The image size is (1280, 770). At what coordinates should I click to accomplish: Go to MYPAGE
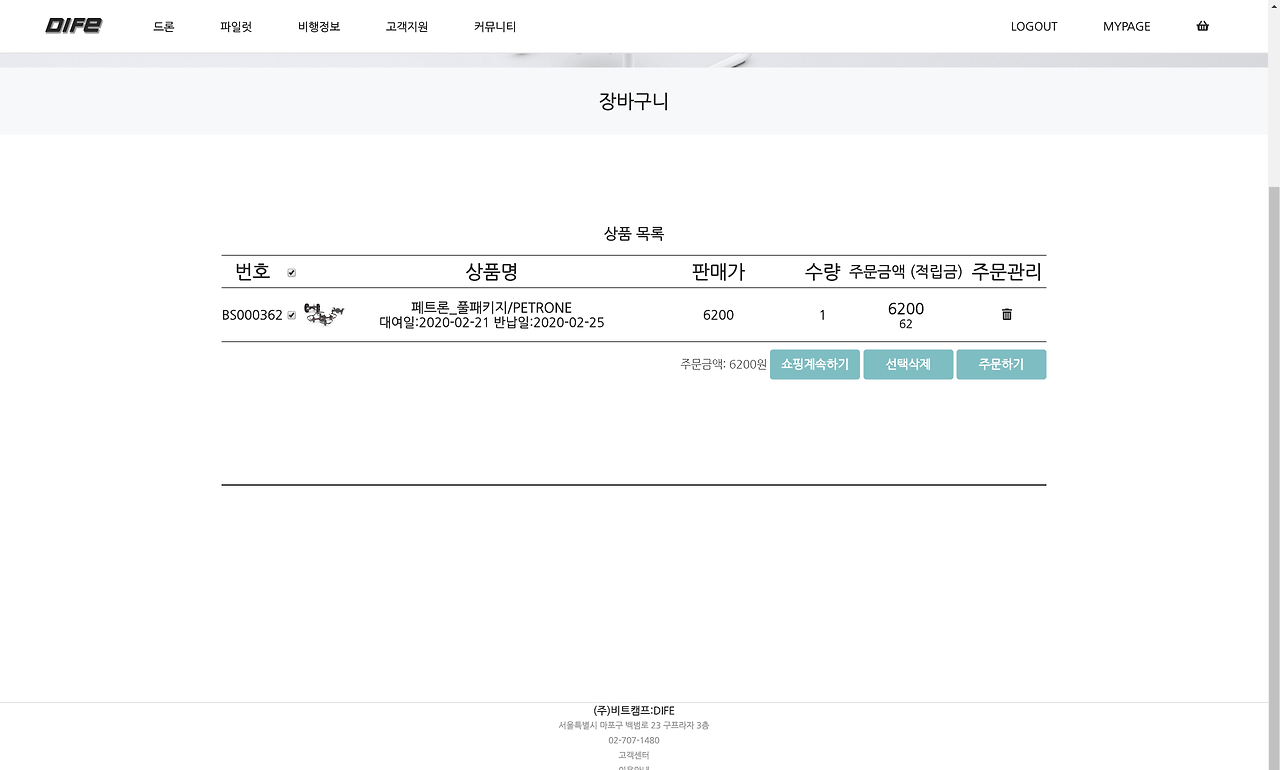[1127, 27]
